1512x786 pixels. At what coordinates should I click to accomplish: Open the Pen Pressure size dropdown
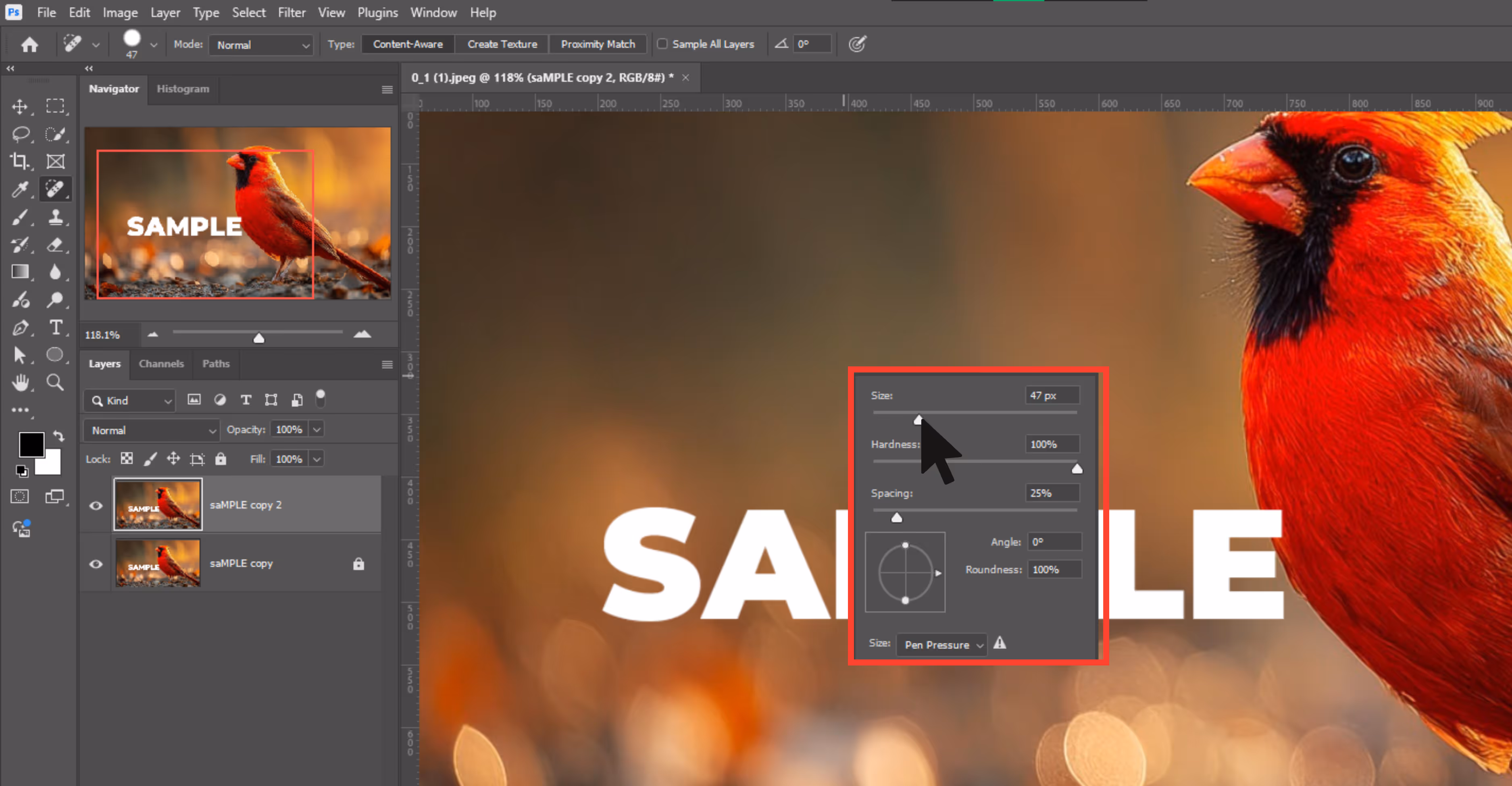click(942, 645)
